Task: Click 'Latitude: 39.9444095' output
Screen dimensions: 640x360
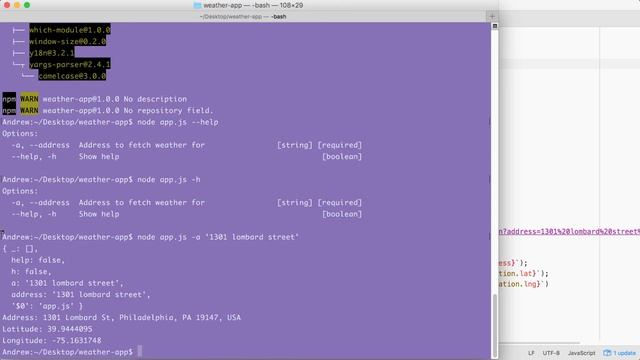Action: [47, 329]
